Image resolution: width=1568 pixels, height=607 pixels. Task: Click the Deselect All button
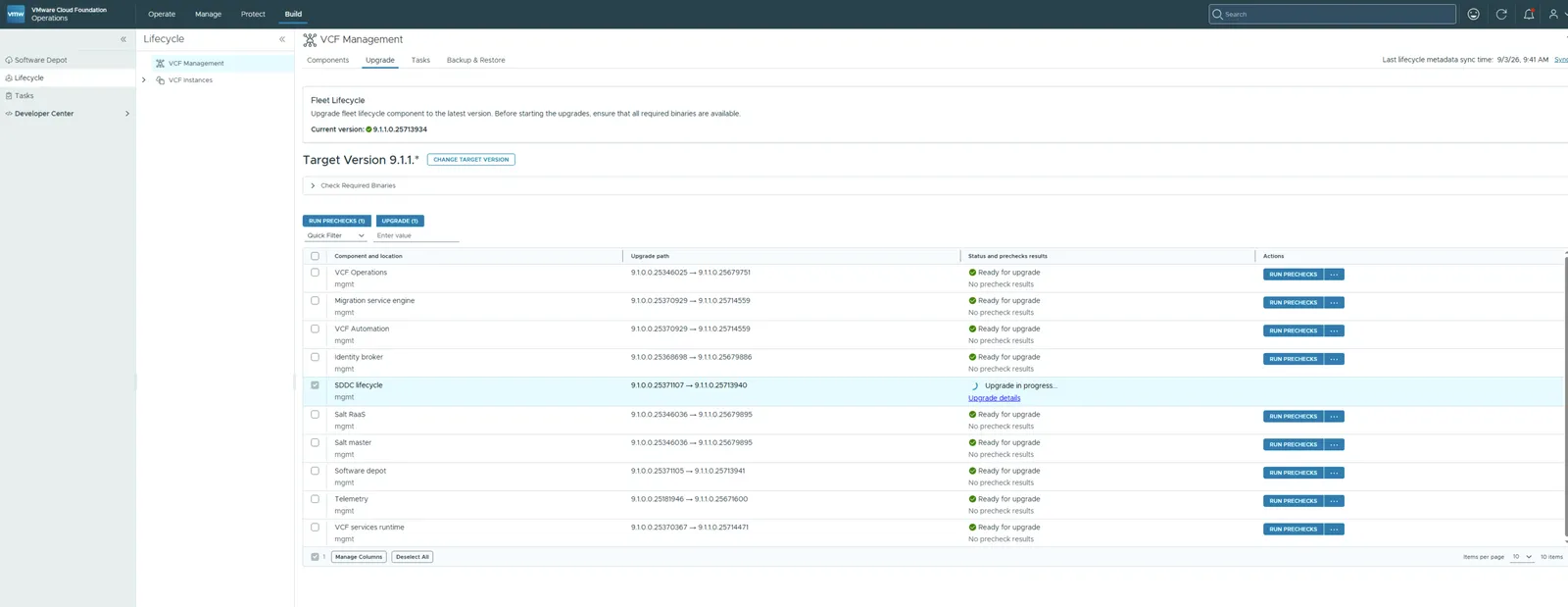[413, 557]
